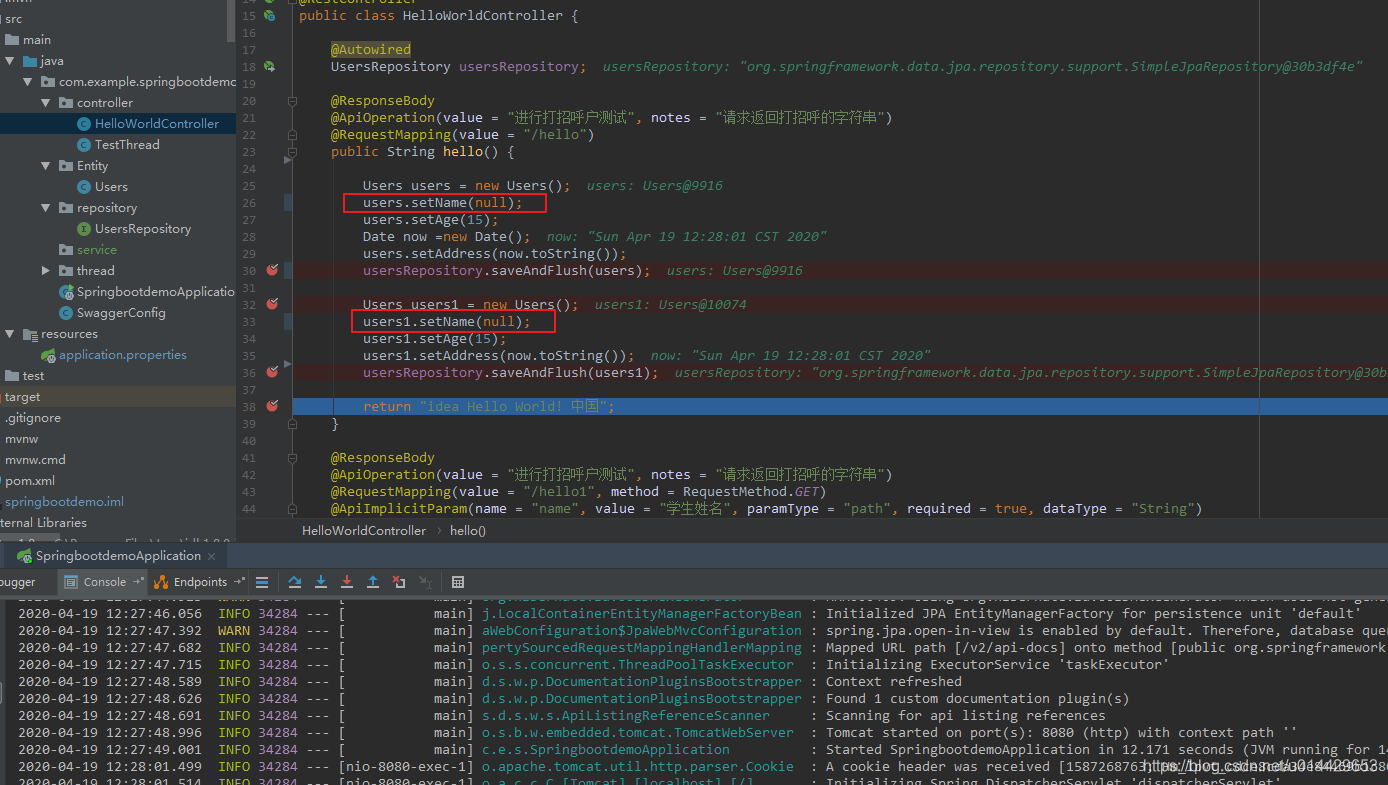Select the main folder in tree
This screenshot has width=1388, height=785.
coord(37,40)
